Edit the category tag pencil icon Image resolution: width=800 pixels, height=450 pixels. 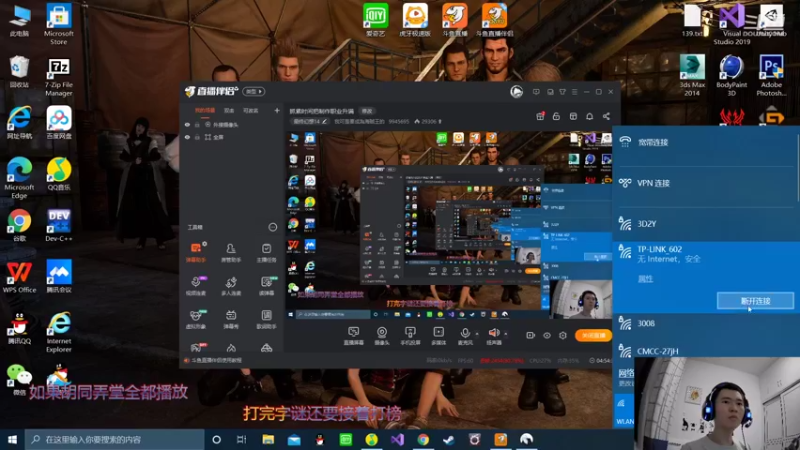324,121
